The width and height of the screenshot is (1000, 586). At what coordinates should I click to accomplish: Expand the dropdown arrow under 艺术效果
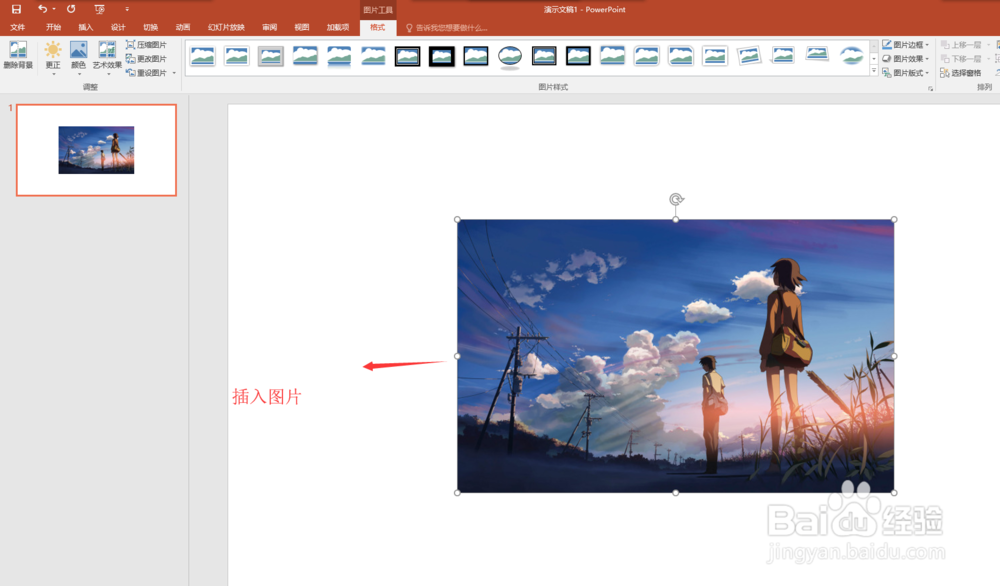108,75
